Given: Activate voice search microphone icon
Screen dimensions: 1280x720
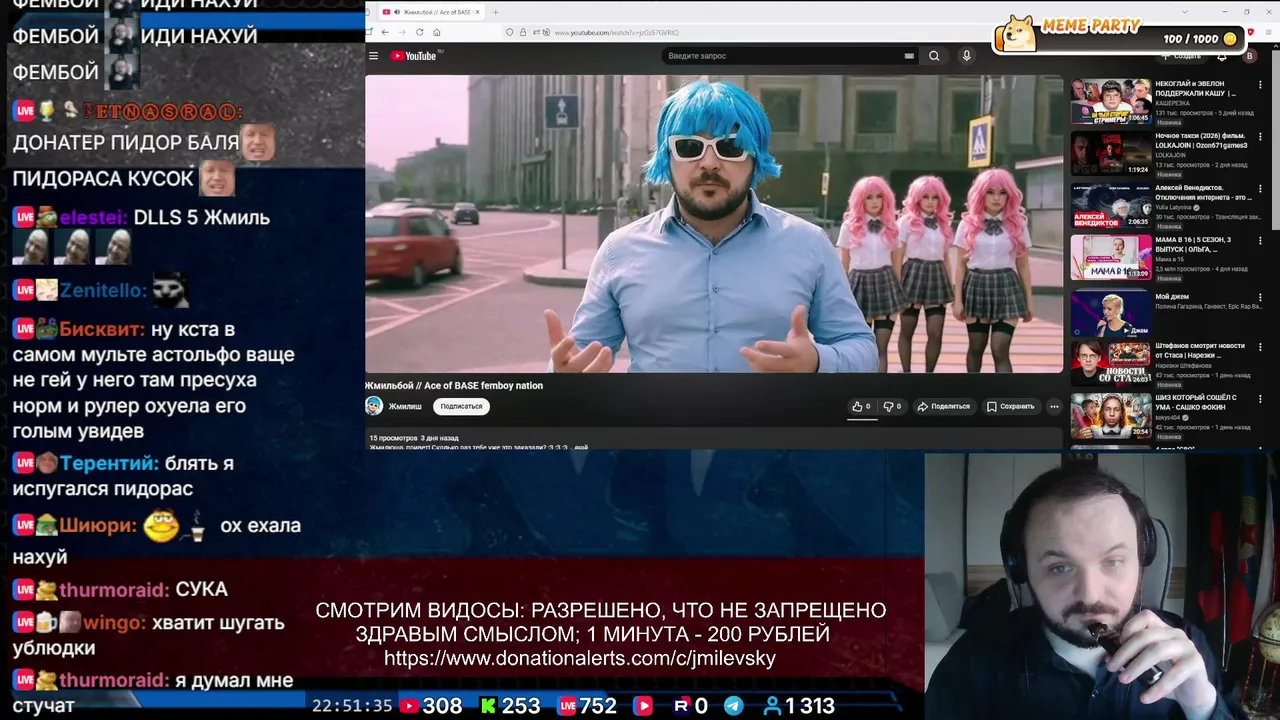Looking at the screenshot, I should tap(966, 56).
